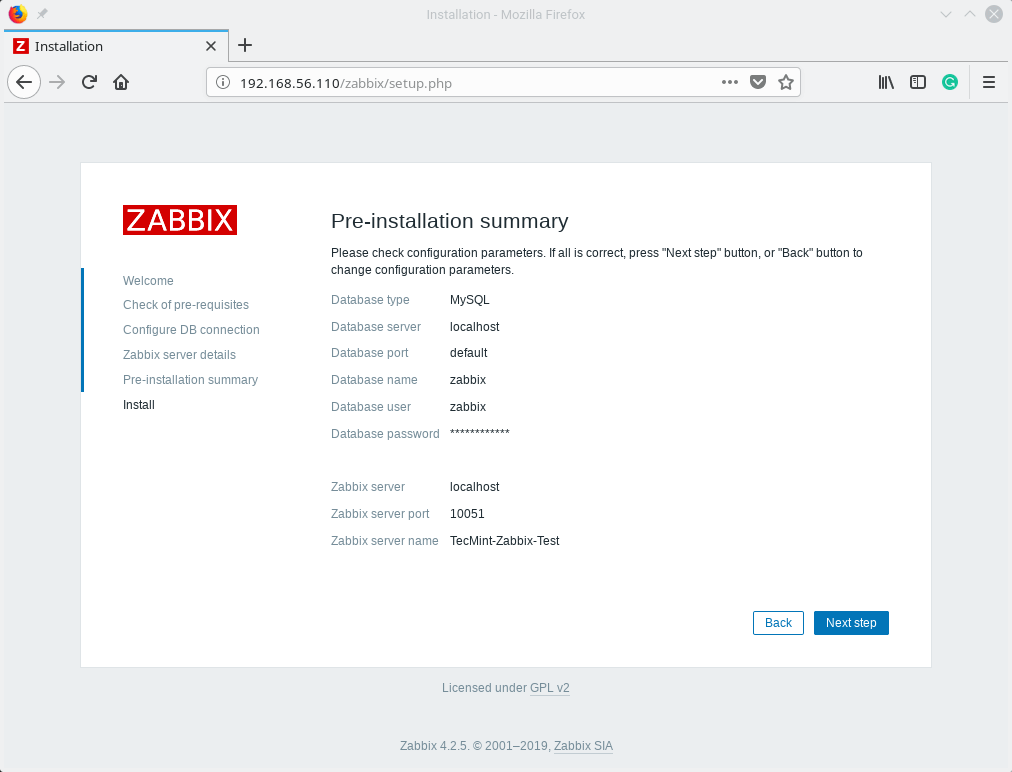This screenshot has width=1012, height=772.
Task: Select Pre-installation summary sidebar step
Action: coord(190,380)
